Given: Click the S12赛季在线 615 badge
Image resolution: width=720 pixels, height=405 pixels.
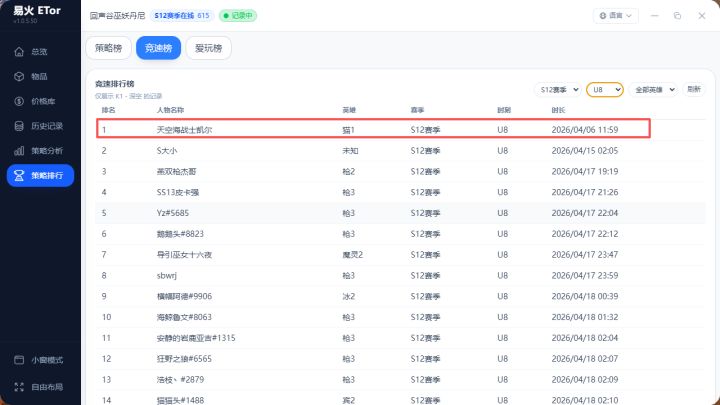Looking at the screenshot, I should point(182,16).
